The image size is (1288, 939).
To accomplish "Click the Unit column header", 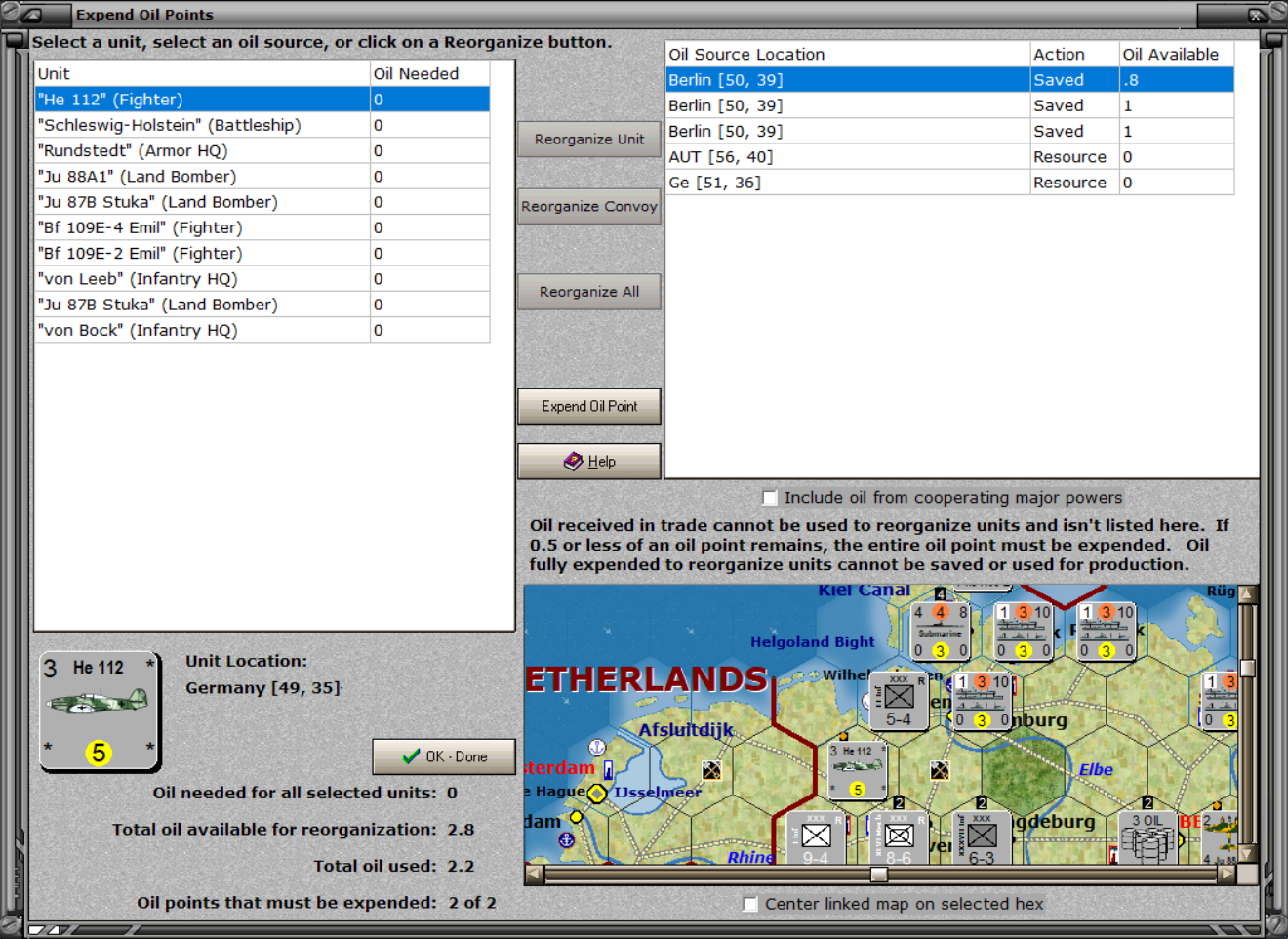I will pos(202,73).
